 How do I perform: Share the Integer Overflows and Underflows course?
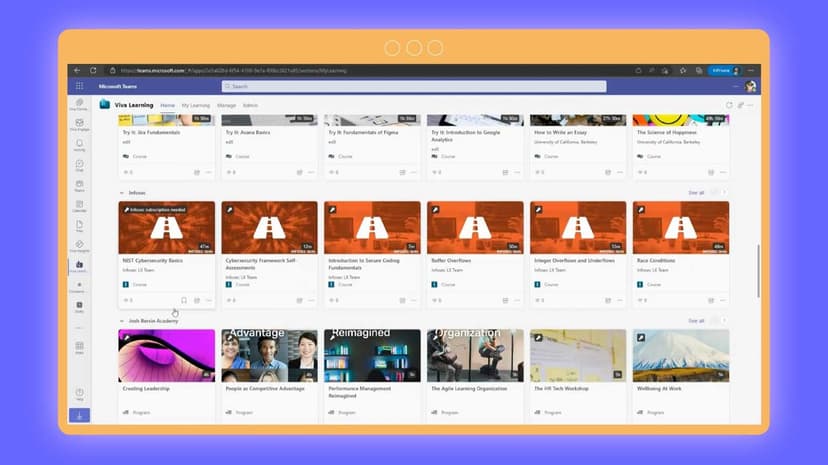(608, 300)
